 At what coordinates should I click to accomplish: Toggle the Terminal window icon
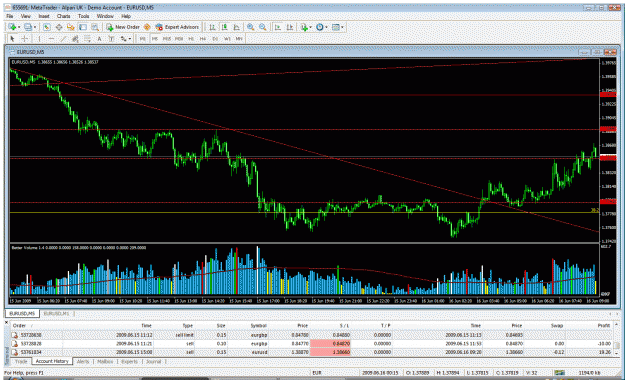pos(83,27)
